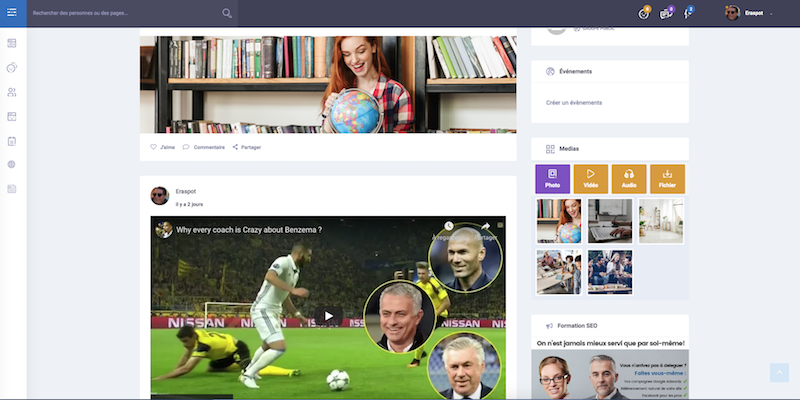
Task: Open the calendar events sidebar icon
Action: coord(12,141)
